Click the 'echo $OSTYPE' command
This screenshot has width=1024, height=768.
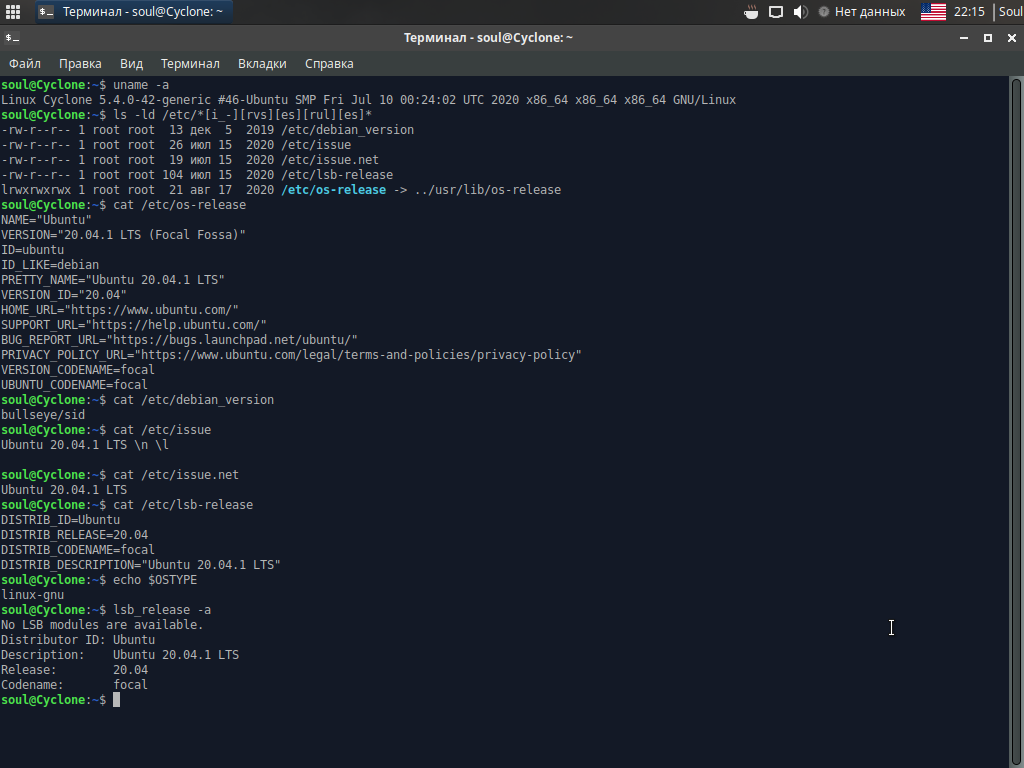[155, 581]
